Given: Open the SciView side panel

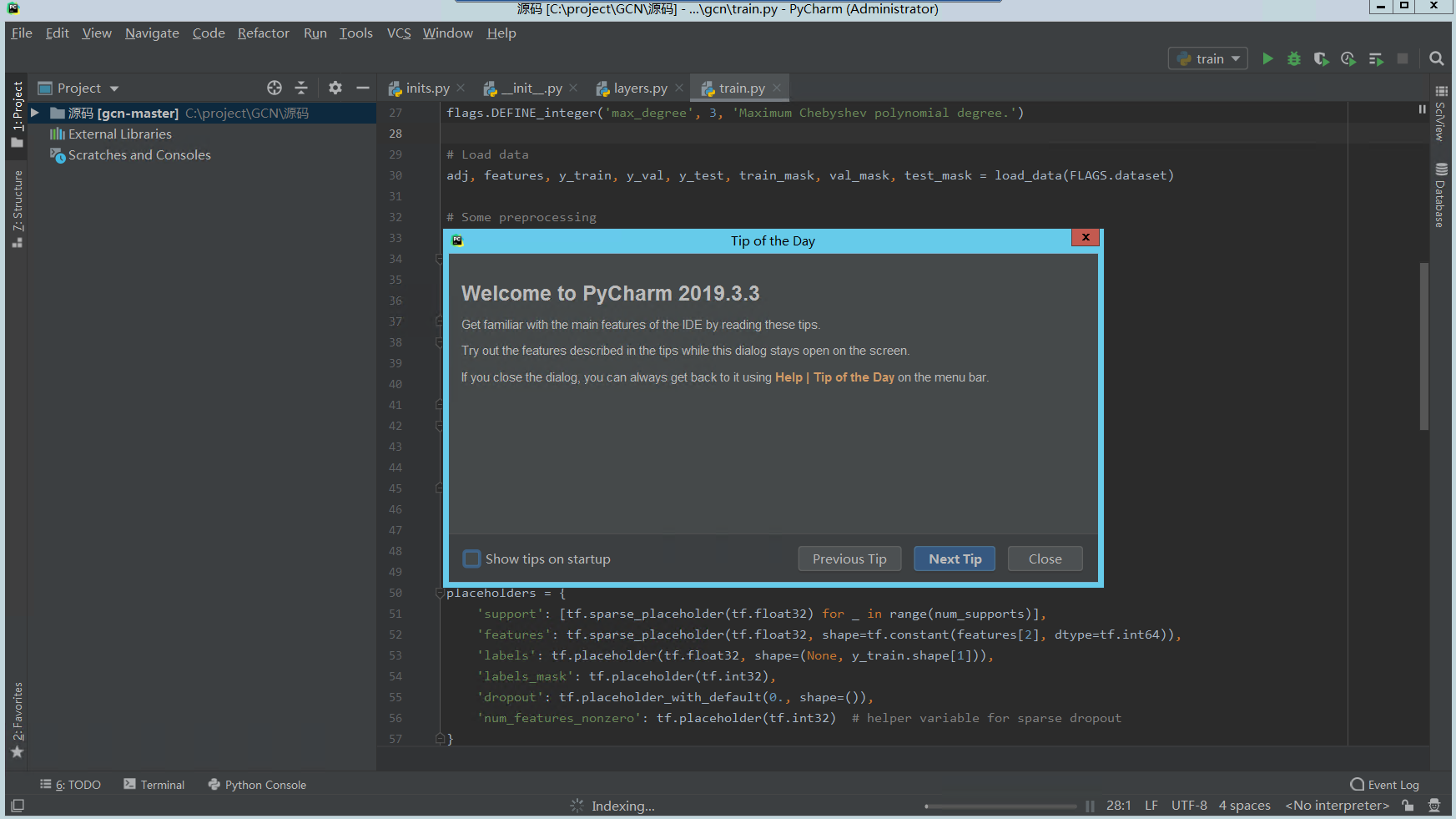Looking at the screenshot, I should (1441, 113).
